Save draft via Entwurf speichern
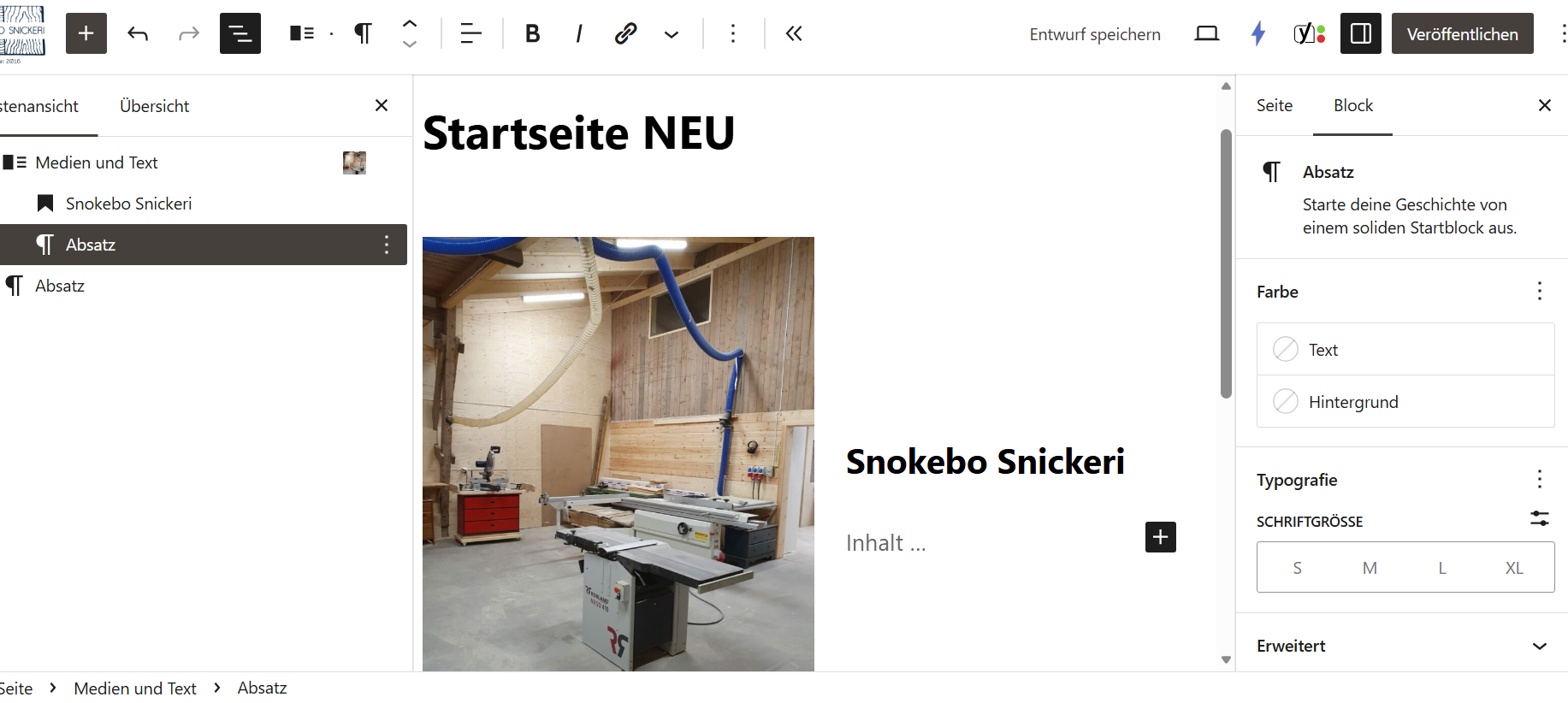 point(1094,34)
